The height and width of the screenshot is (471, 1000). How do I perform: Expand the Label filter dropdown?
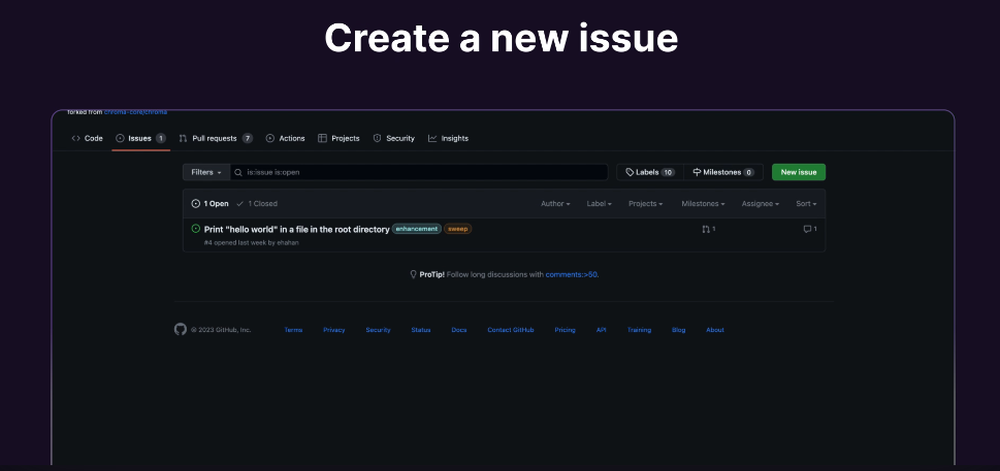599,204
